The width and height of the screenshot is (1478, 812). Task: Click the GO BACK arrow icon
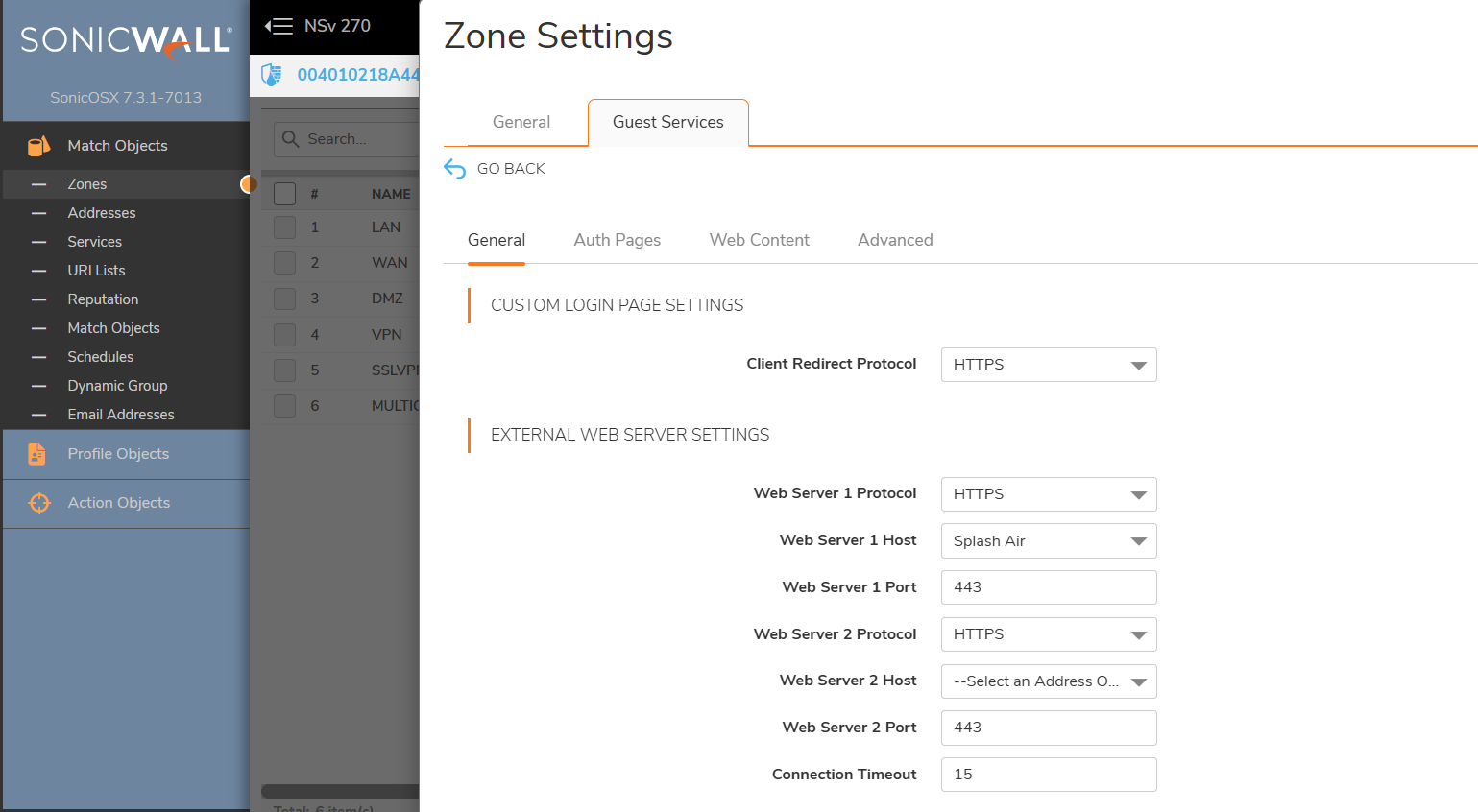[455, 169]
